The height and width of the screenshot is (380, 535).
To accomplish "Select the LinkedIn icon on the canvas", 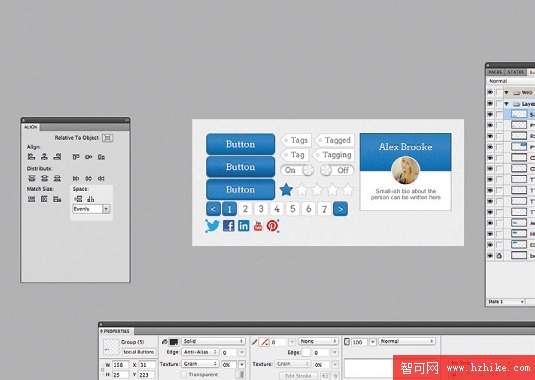I will tap(244, 226).
